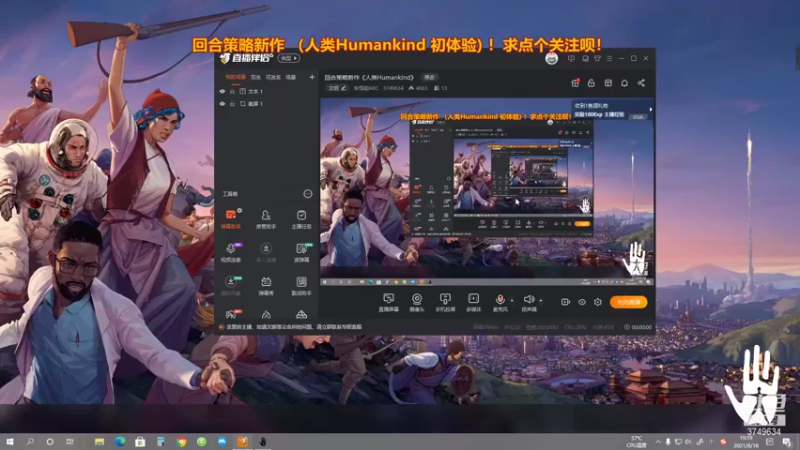Image resolution: width=800 pixels, height=450 pixels.
Task: Open Microsoft Edge from the taskbar
Action: point(120,441)
